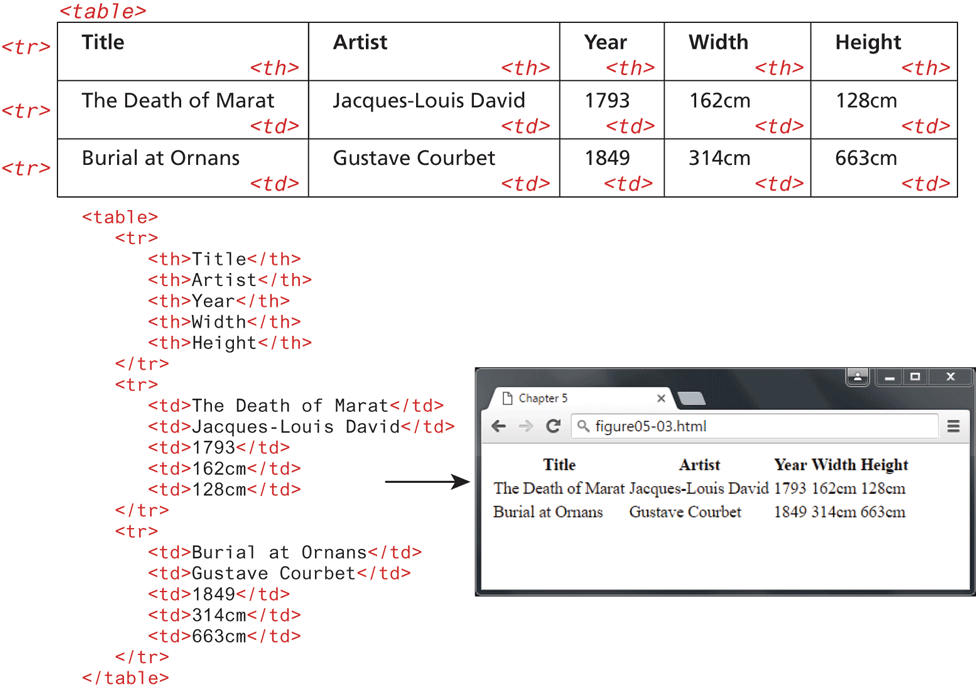Click the page icon on Chapter 5 tab
Image resolution: width=976 pixels, height=688 pixels.
tap(506, 398)
